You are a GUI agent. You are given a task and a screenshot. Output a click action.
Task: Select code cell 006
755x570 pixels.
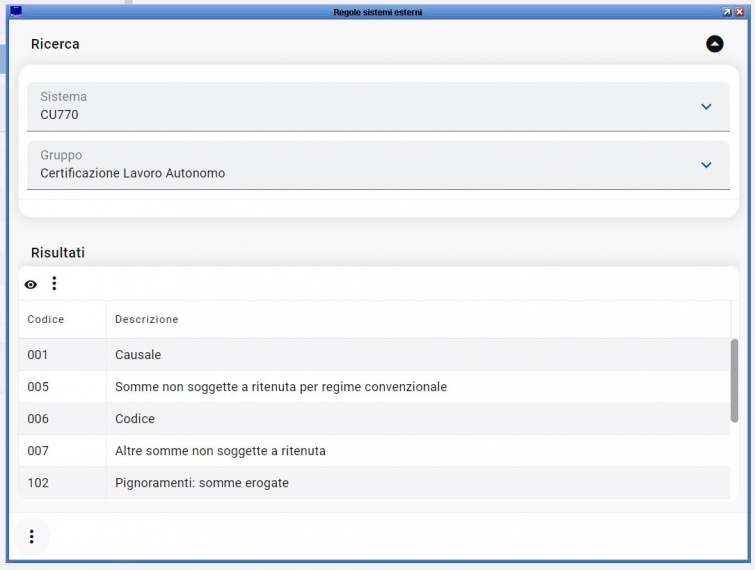tap(63, 419)
